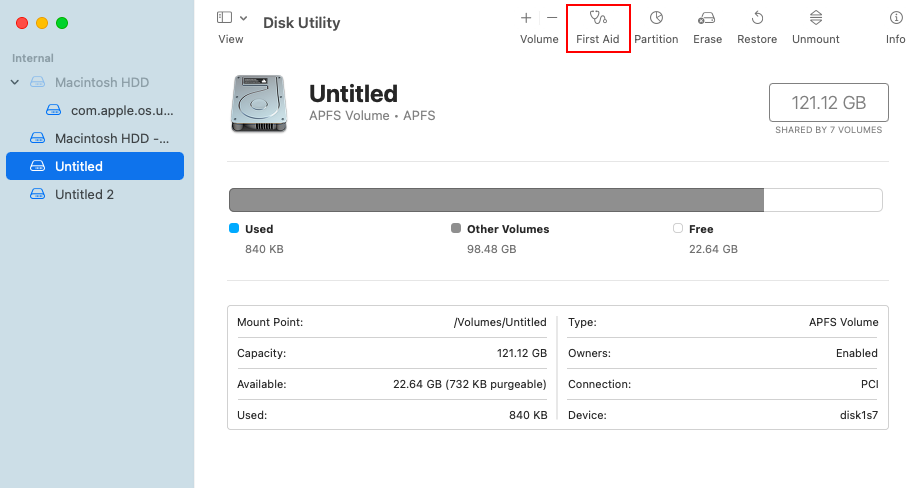Toggle the sidebar view icon
The width and height of the screenshot is (917, 488).
225,18
